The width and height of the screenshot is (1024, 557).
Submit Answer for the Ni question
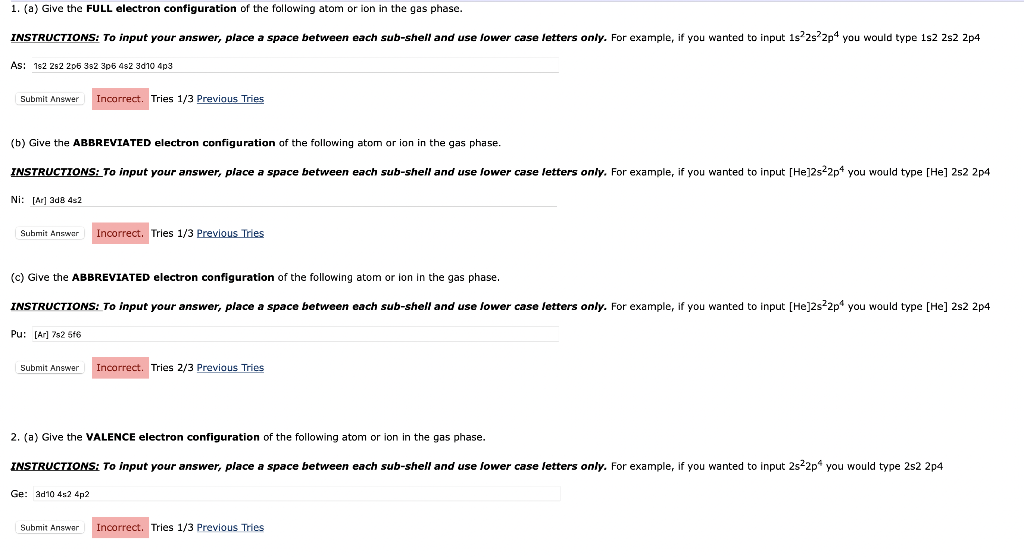tap(50, 233)
